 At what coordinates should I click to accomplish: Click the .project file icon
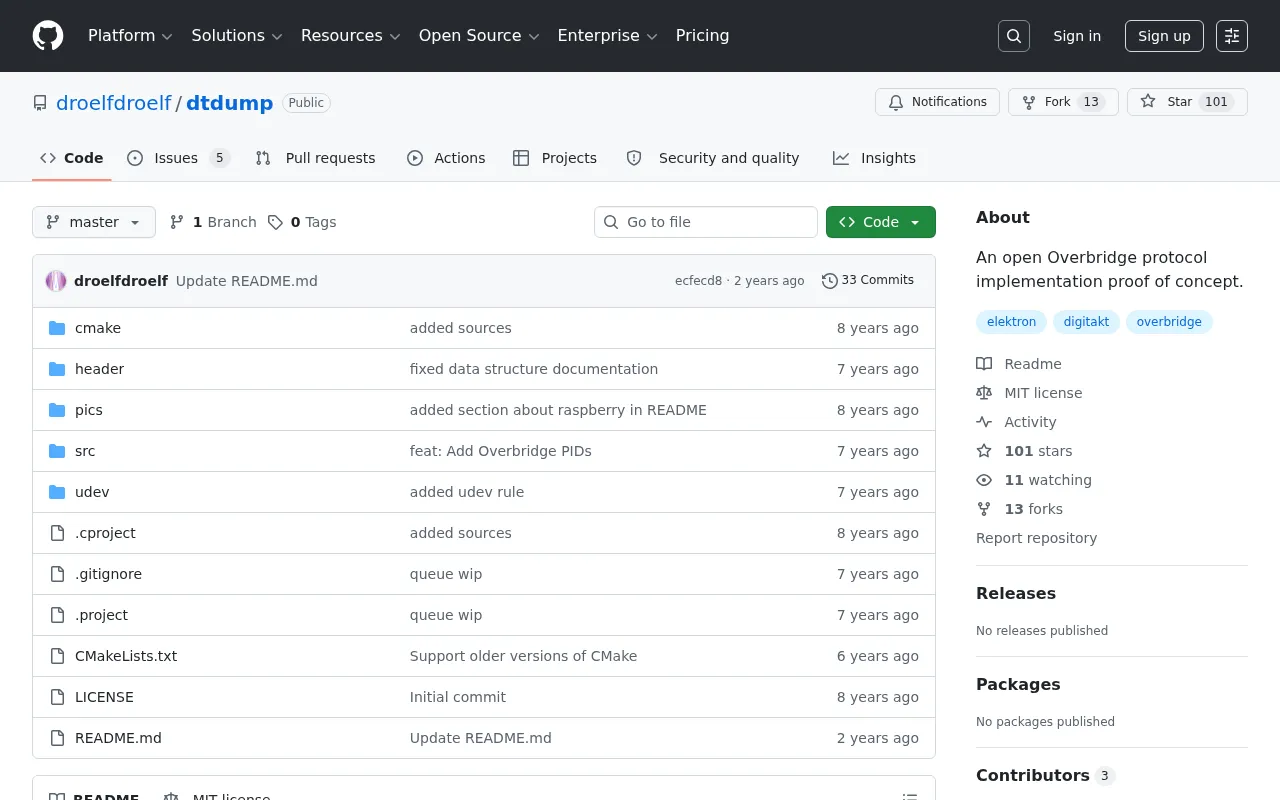click(57, 615)
